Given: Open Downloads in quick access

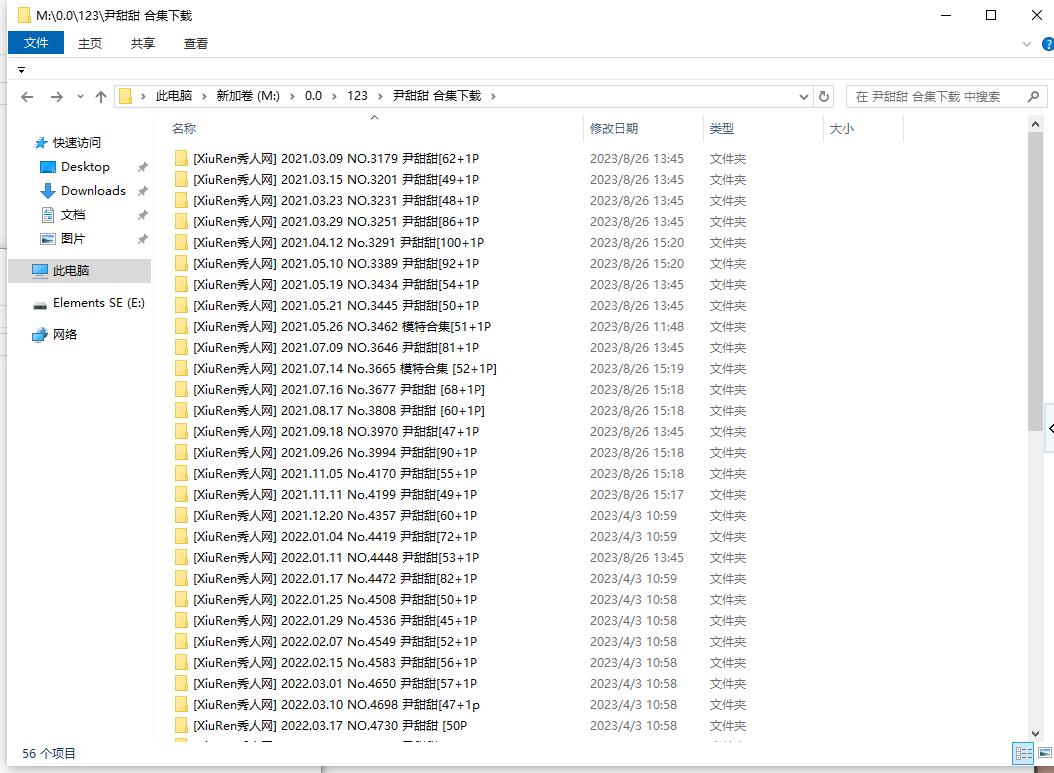Looking at the screenshot, I should 93,191.
